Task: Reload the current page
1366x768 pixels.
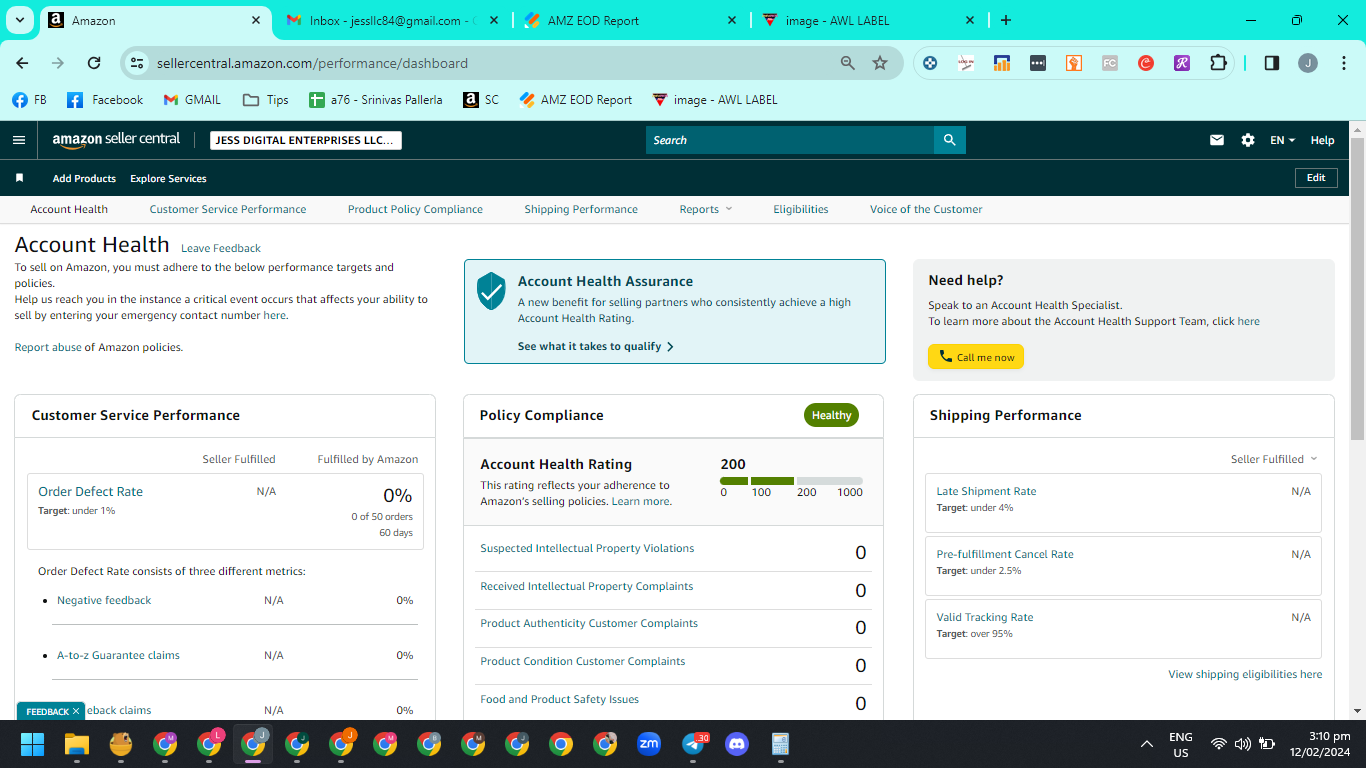Action: (94, 63)
